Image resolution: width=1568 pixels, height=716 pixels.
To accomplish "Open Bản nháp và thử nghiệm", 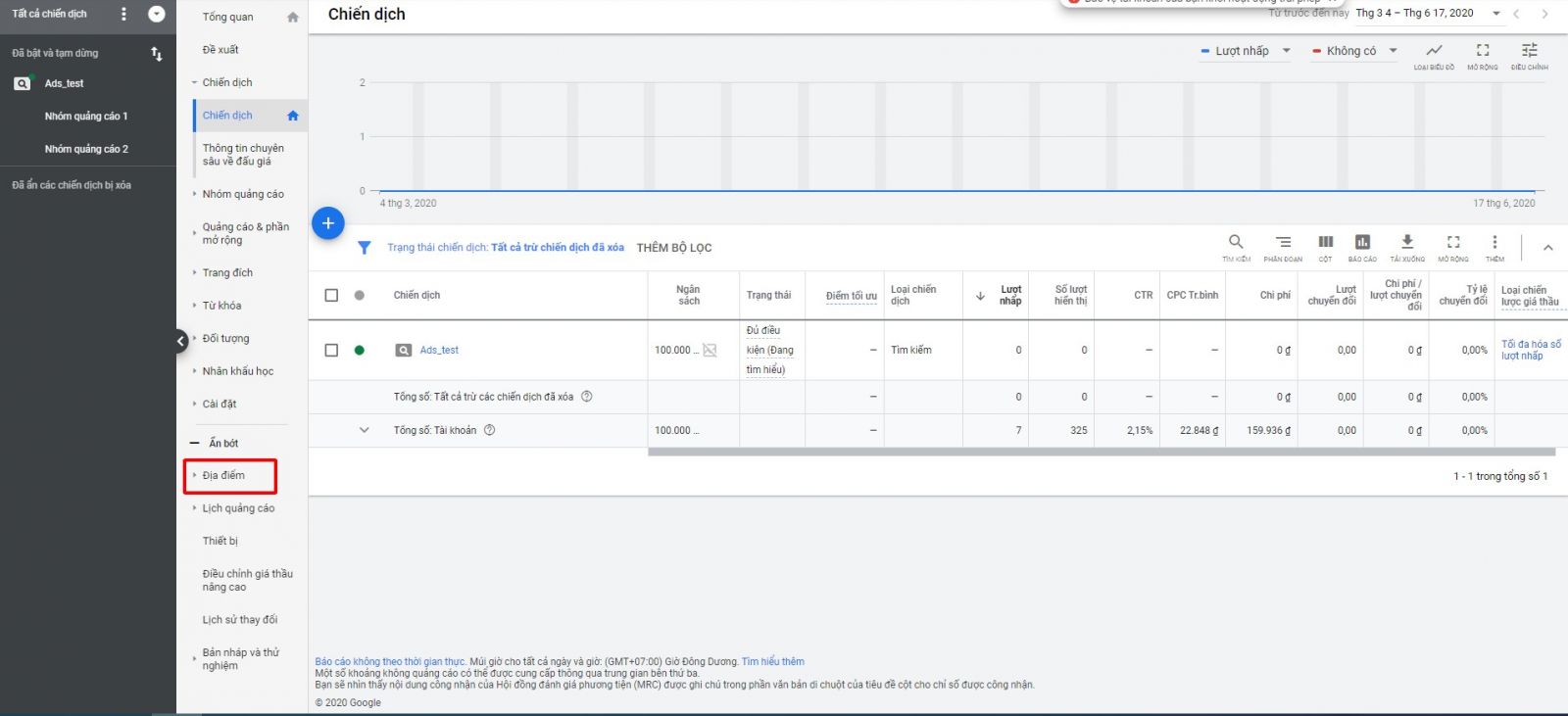I will coord(240,659).
